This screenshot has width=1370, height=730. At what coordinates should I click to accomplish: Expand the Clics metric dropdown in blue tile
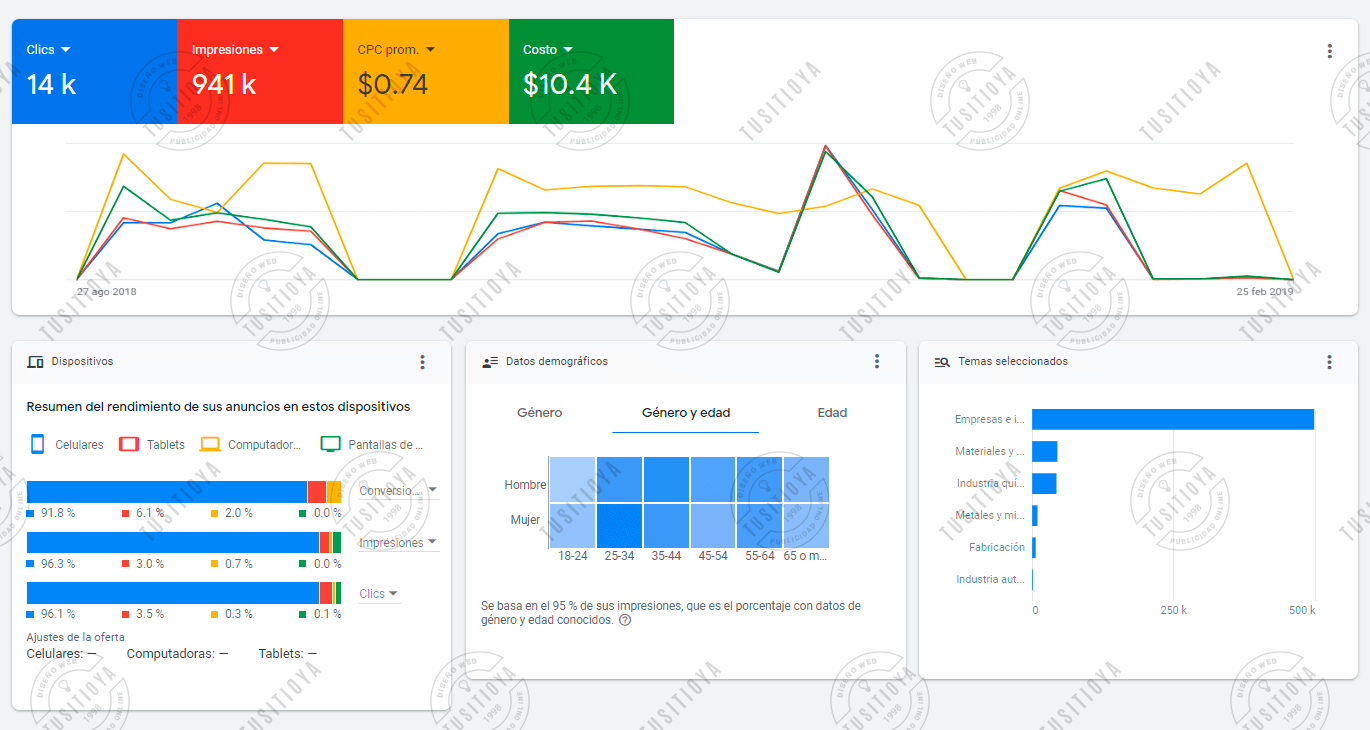pyautogui.click(x=65, y=49)
